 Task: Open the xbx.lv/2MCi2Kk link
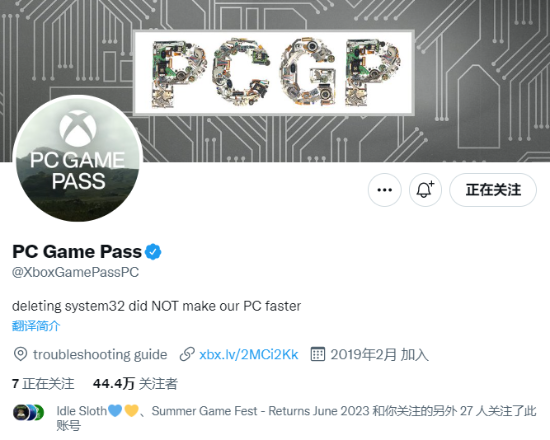point(249,354)
